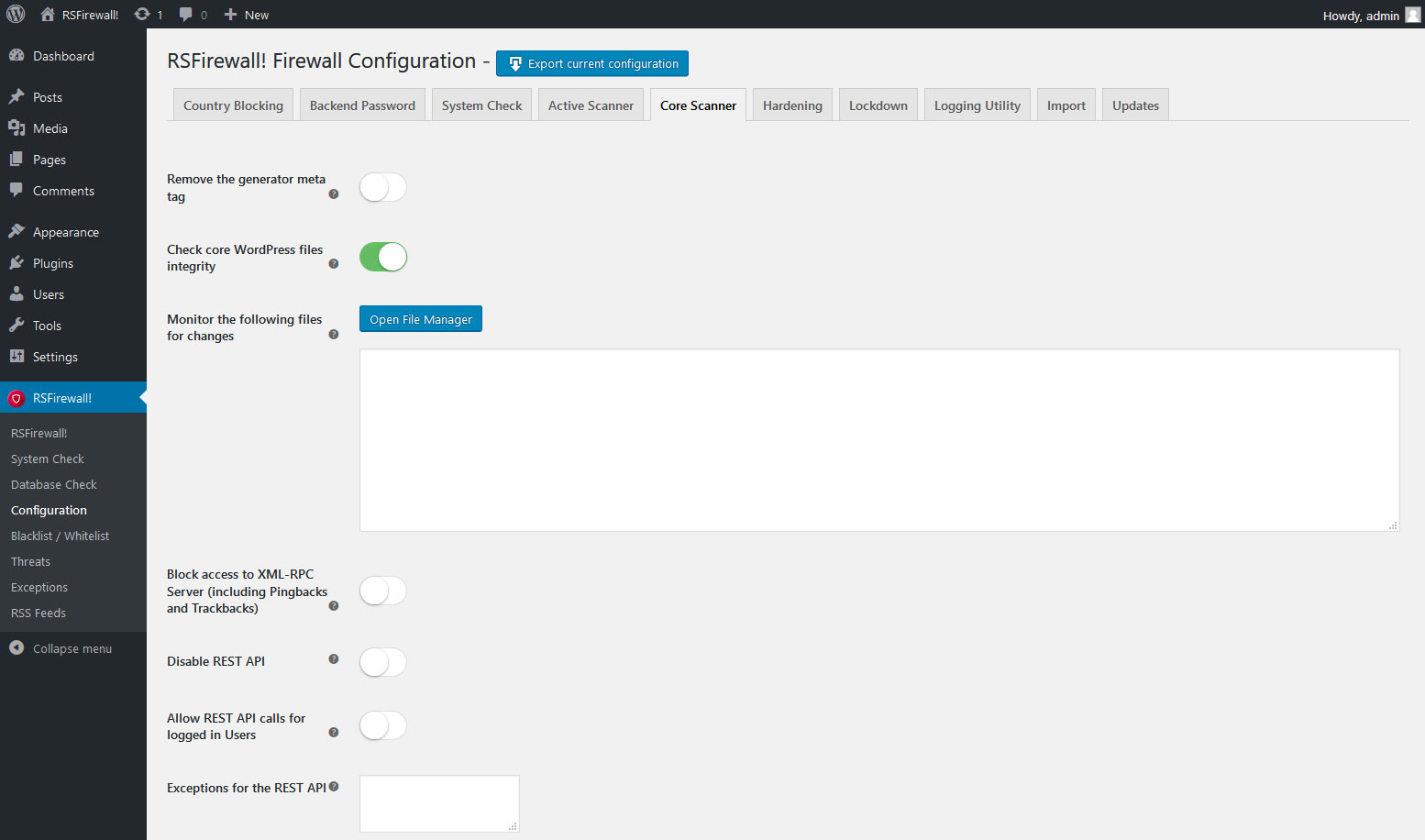
Task: Open Blacklist / Whitelist submenu link
Action: coord(61,536)
